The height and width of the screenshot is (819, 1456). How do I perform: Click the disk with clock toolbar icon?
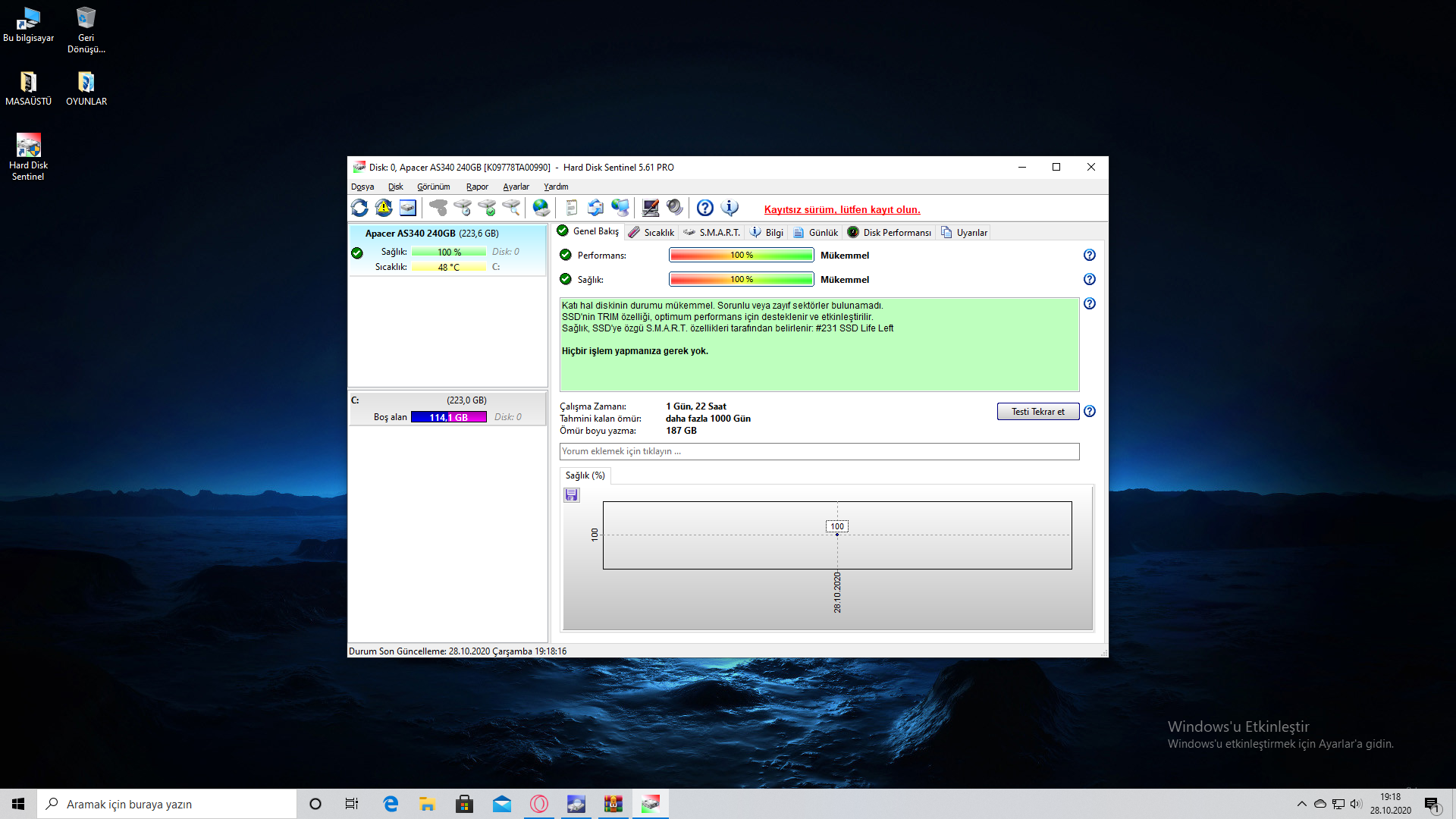[463, 208]
